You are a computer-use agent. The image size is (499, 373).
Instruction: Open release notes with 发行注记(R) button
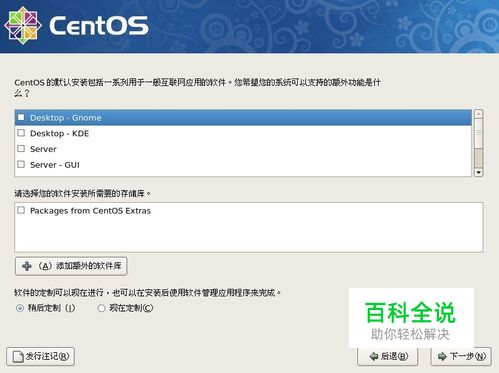[x=40, y=356]
